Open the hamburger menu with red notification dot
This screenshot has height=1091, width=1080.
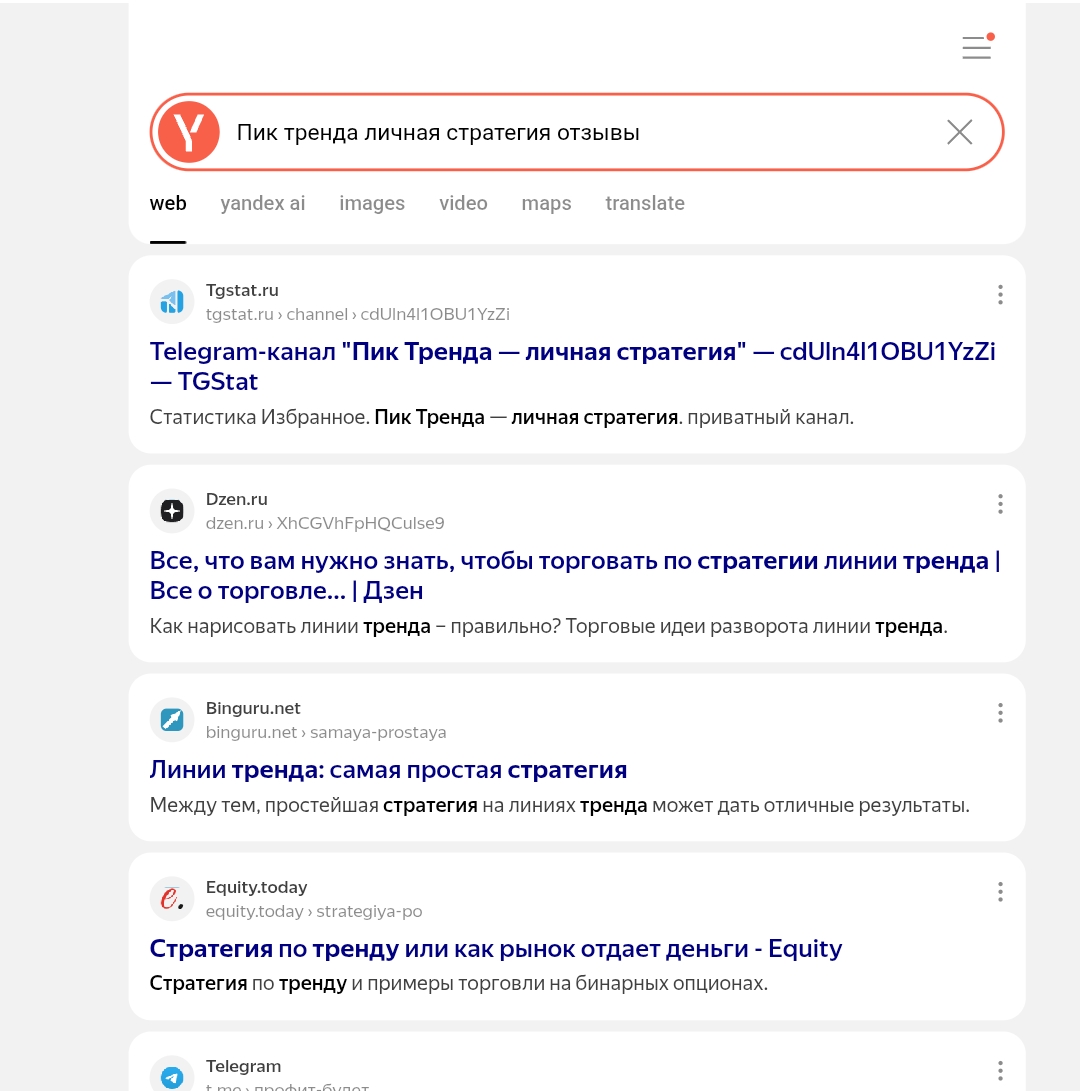pyautogui.click(x=976, y=47)
